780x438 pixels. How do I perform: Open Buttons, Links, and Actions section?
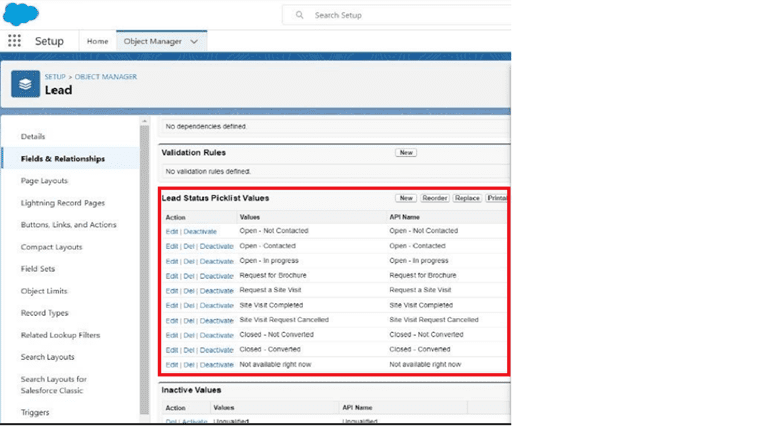tap(68, 225)
